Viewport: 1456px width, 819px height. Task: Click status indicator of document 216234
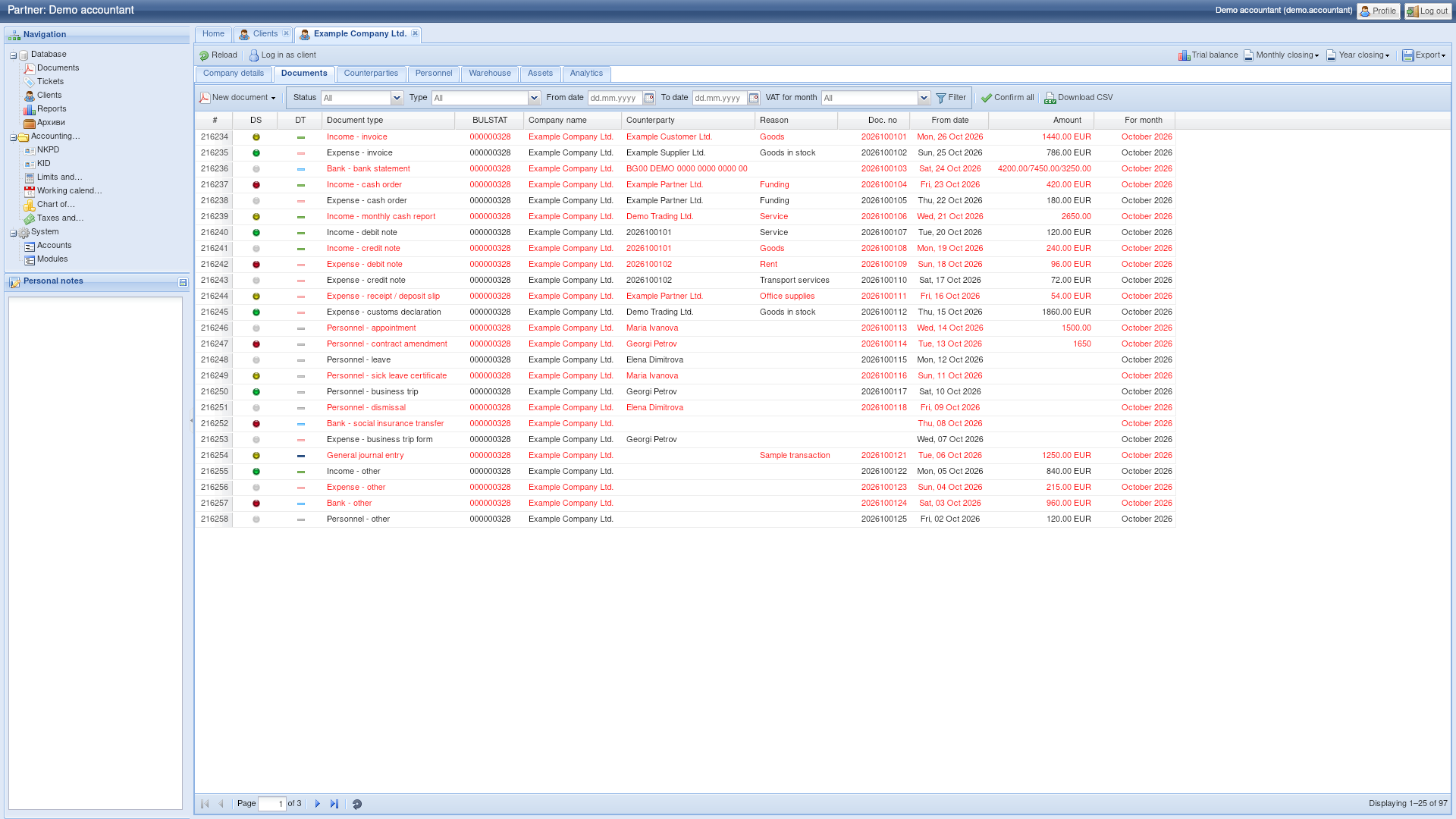[256, 137]
